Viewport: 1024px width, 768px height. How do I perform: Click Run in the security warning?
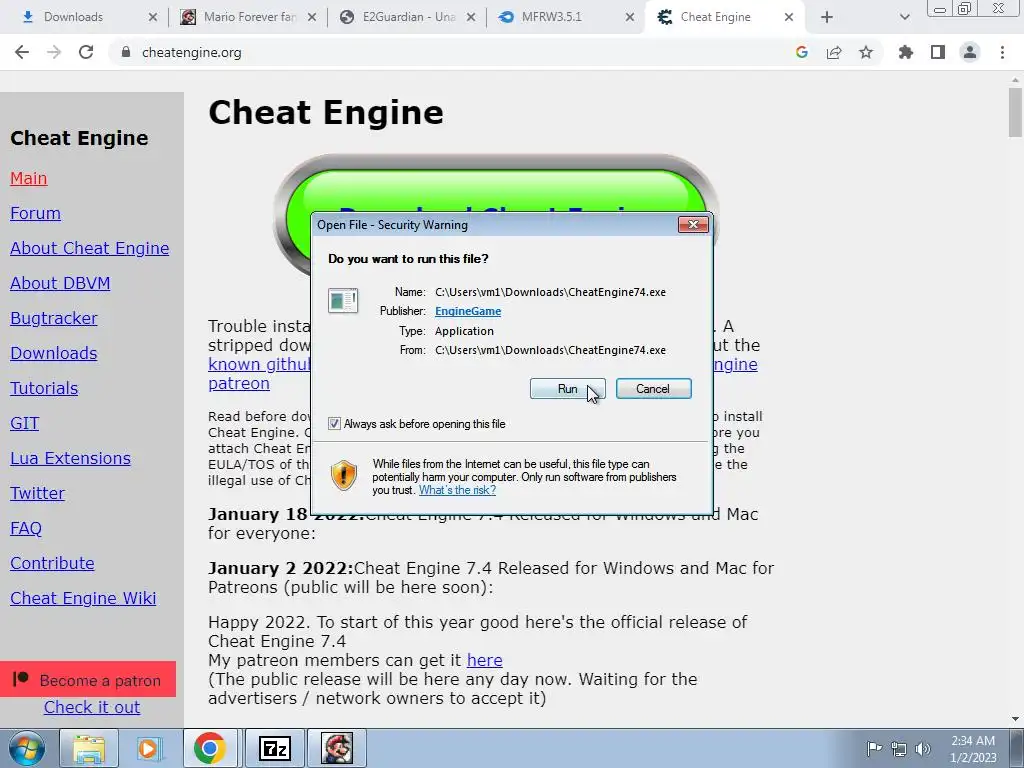pyautogui.click(x=568, y=389)
